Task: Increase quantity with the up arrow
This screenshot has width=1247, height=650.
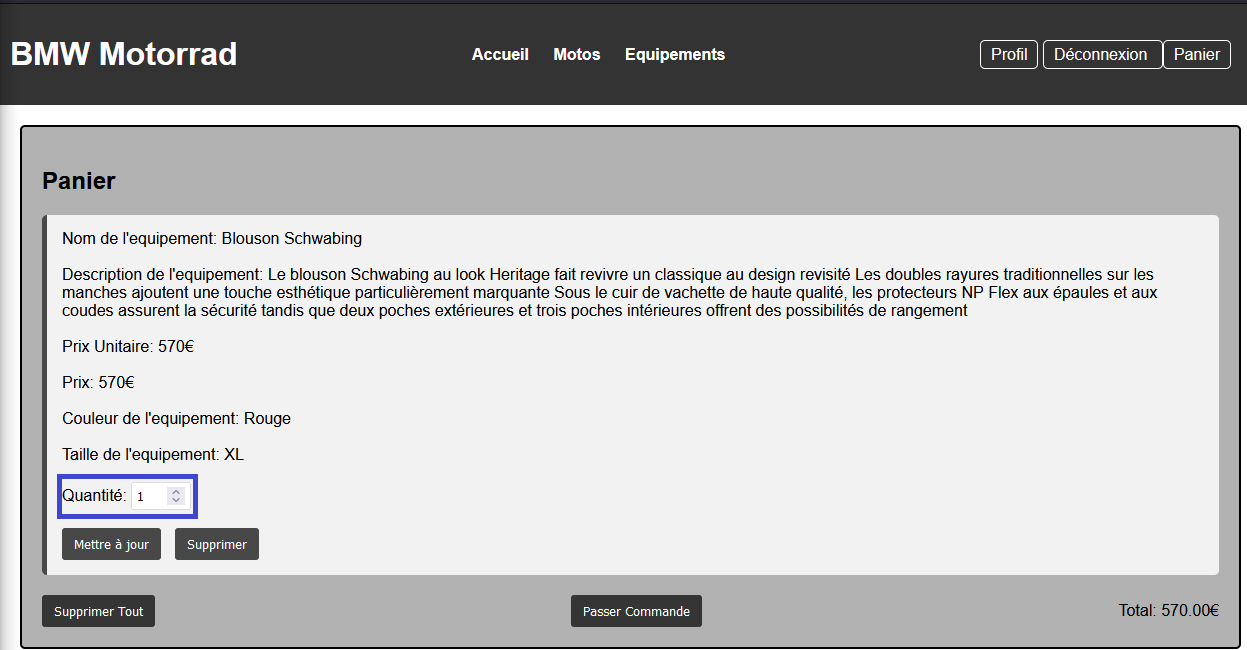Action: (176, 491)
